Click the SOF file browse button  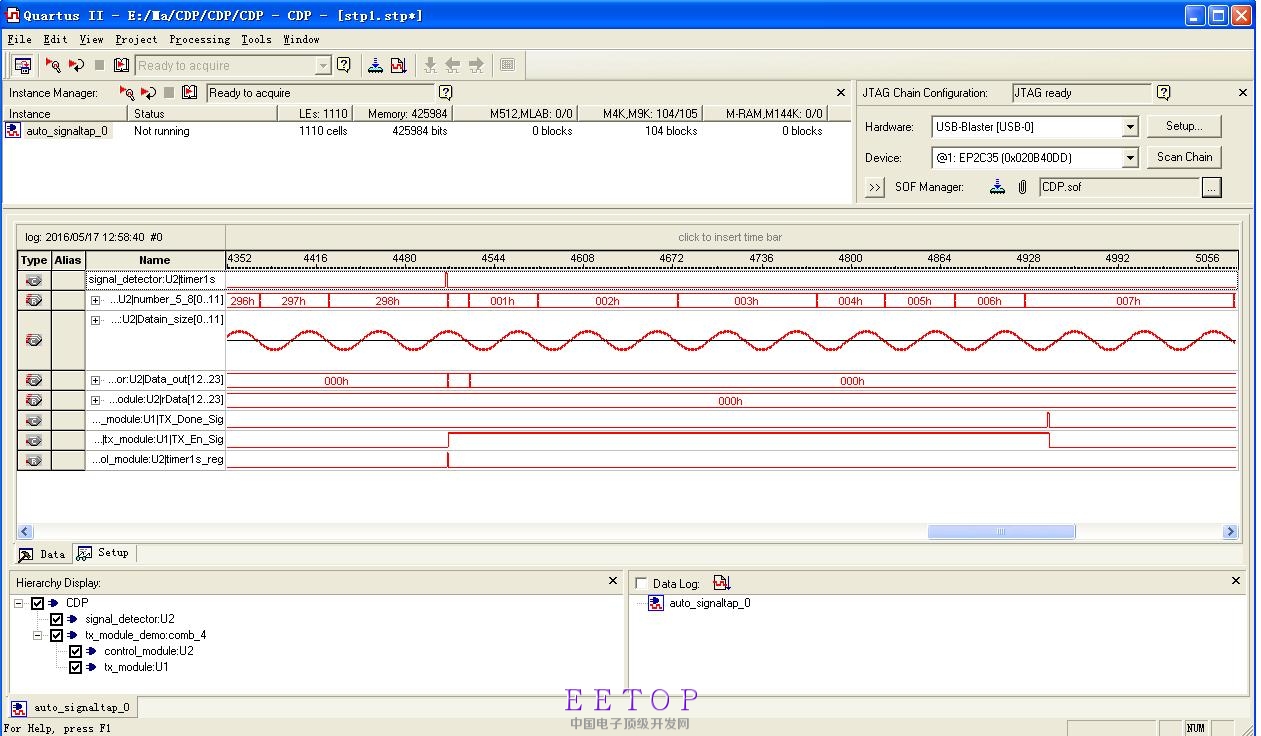click(1211, 187)
